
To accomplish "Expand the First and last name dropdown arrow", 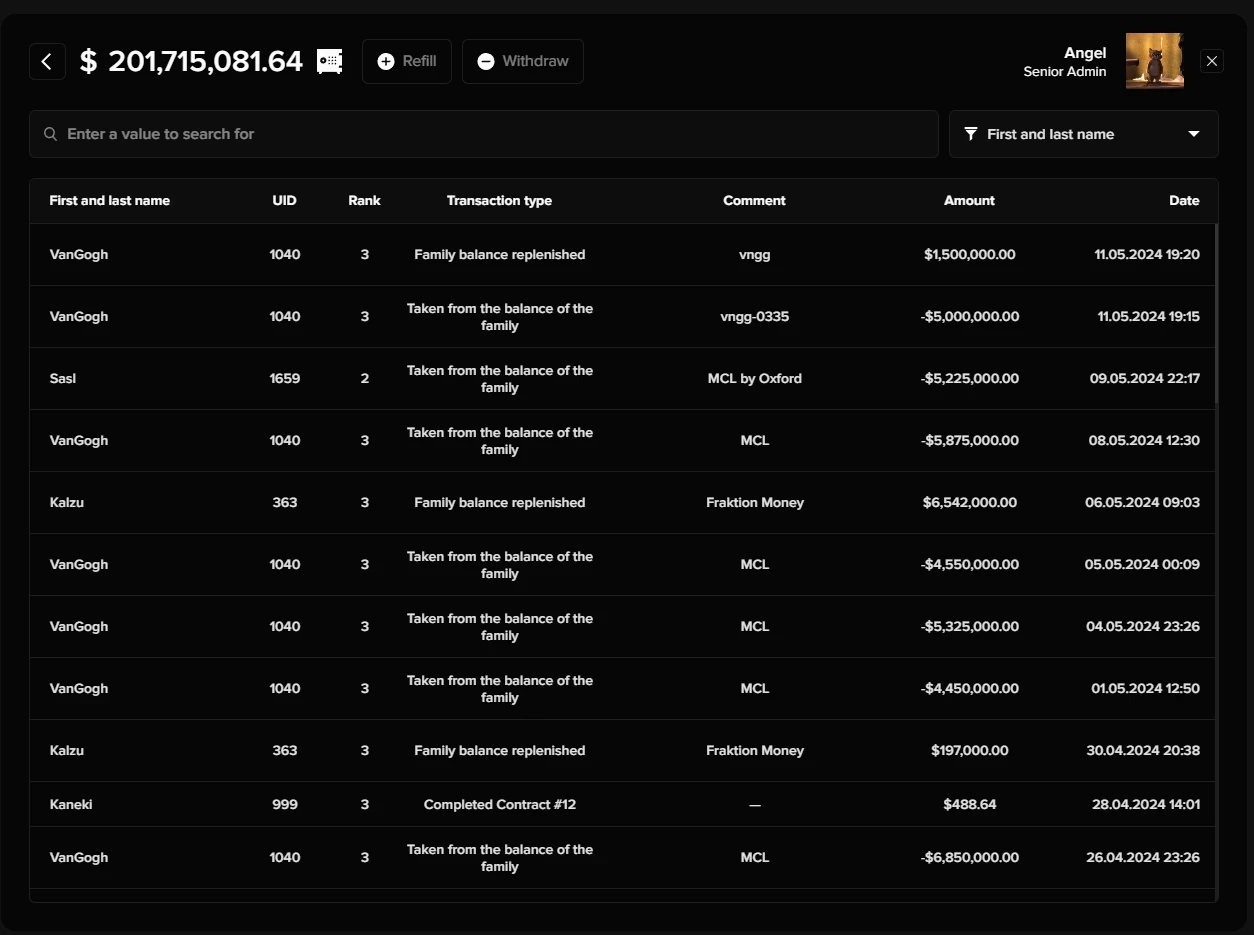I will click(1193, 134).
